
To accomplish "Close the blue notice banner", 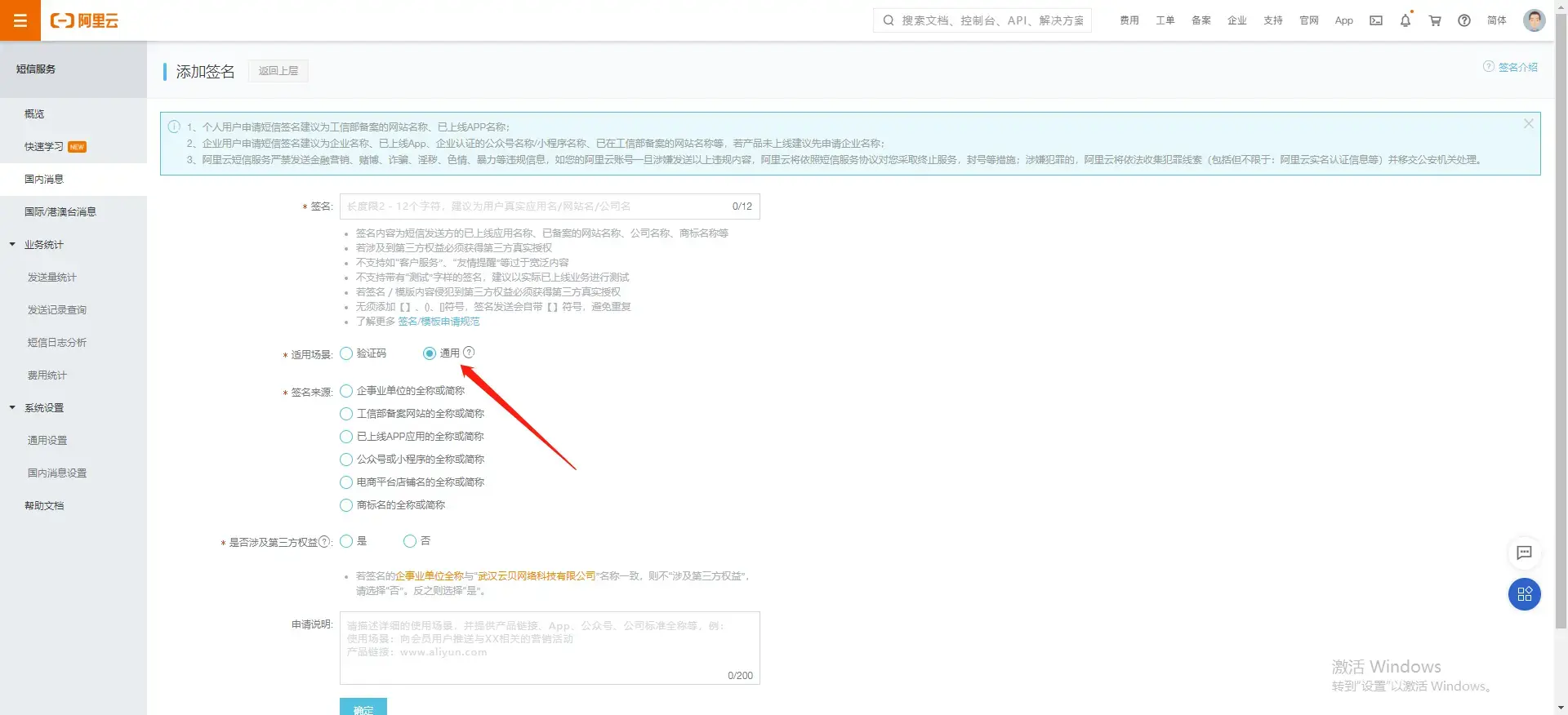I will [1528, 124].
